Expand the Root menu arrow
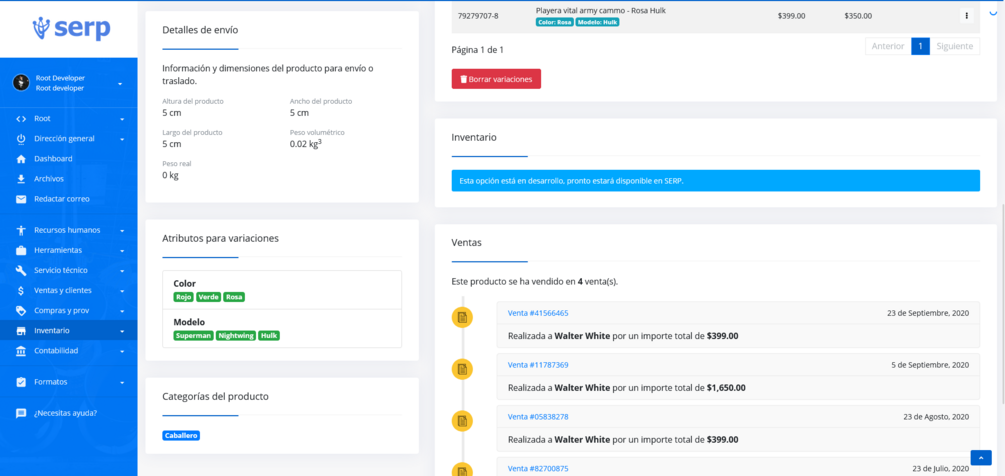The height and width of the screenshot is (476, 1005). click(x=122, y=119)
